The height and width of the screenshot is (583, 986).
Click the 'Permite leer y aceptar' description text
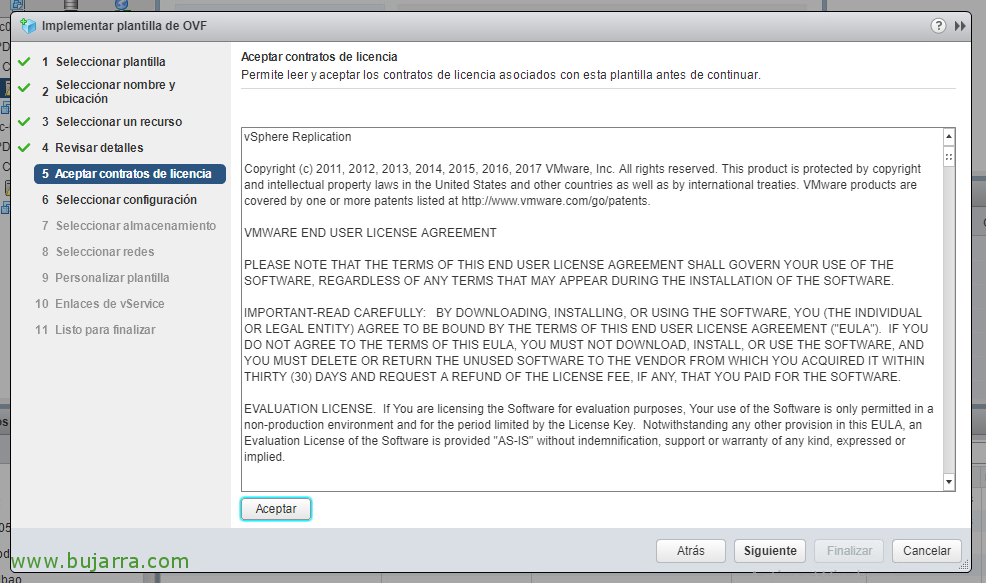point(501,75)
